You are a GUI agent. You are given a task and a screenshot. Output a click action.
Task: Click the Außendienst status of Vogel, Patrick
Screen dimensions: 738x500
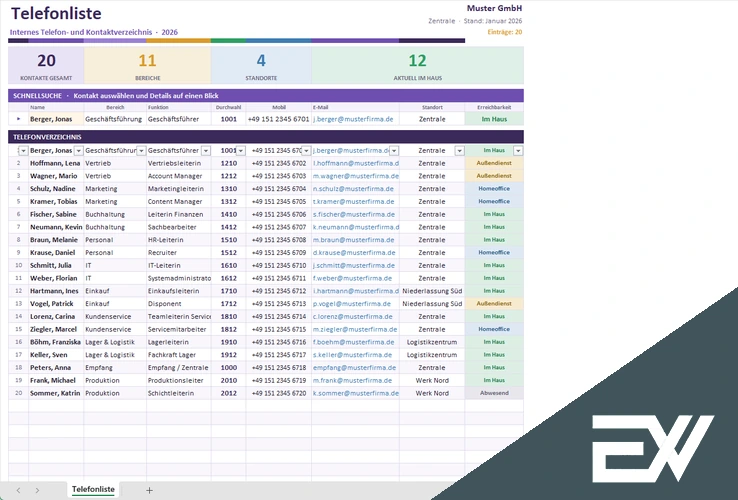click(x=494, y=304)
